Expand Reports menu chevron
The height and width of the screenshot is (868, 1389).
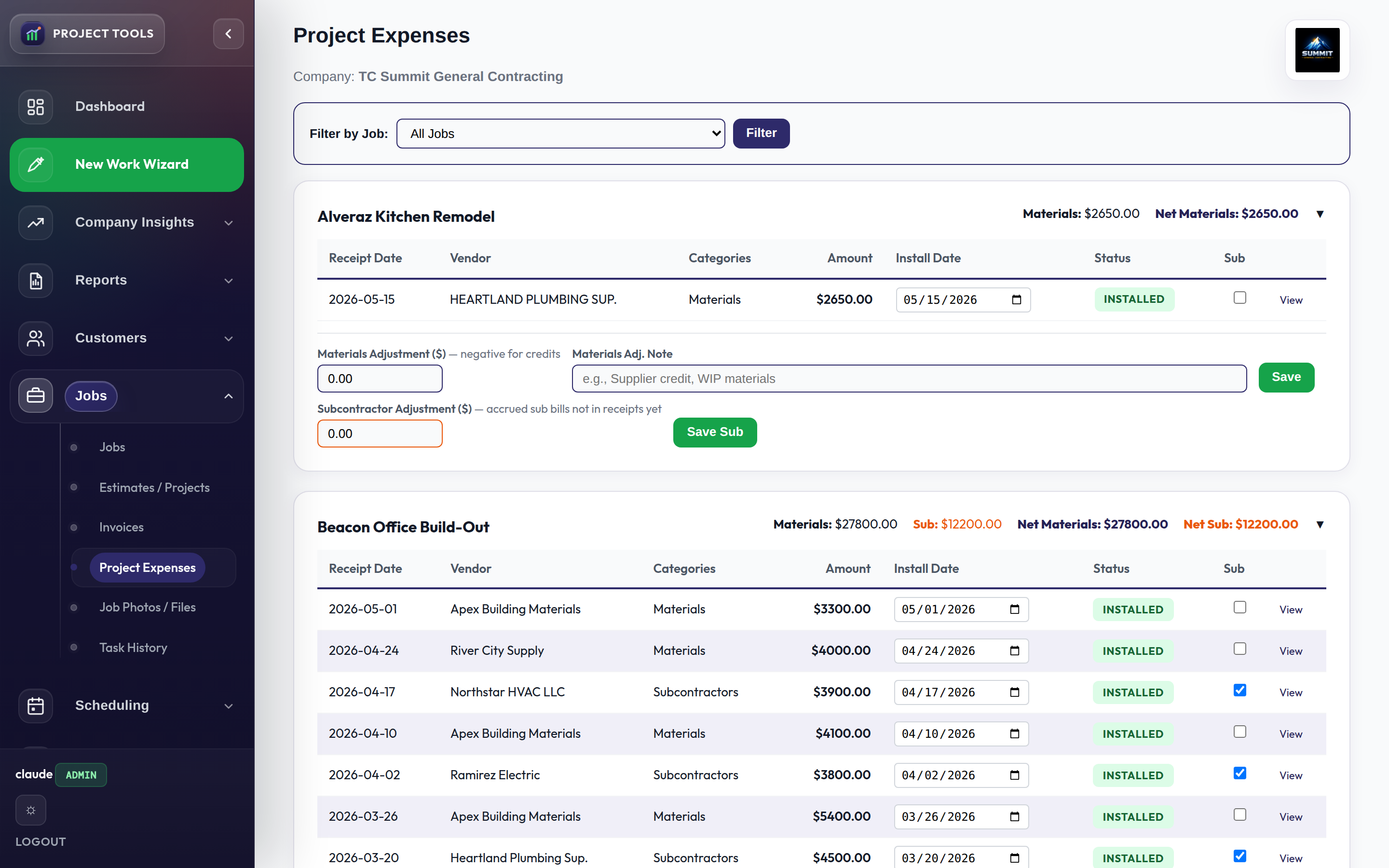coord(229,281)
